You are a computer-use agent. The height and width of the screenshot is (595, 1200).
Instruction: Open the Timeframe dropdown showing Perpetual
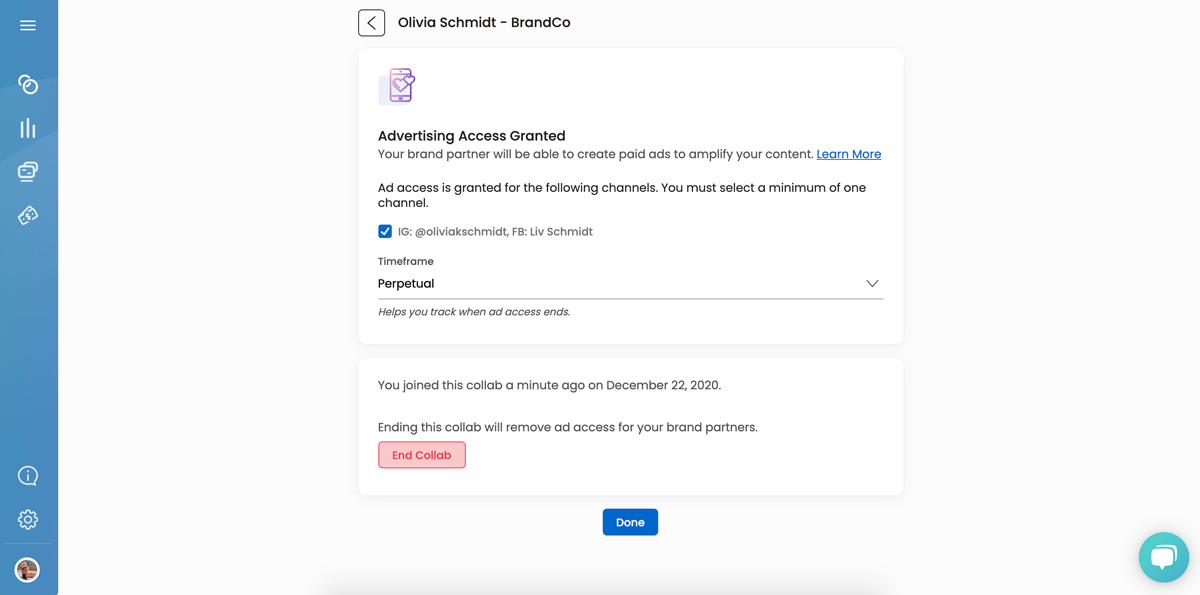[630, 283]
